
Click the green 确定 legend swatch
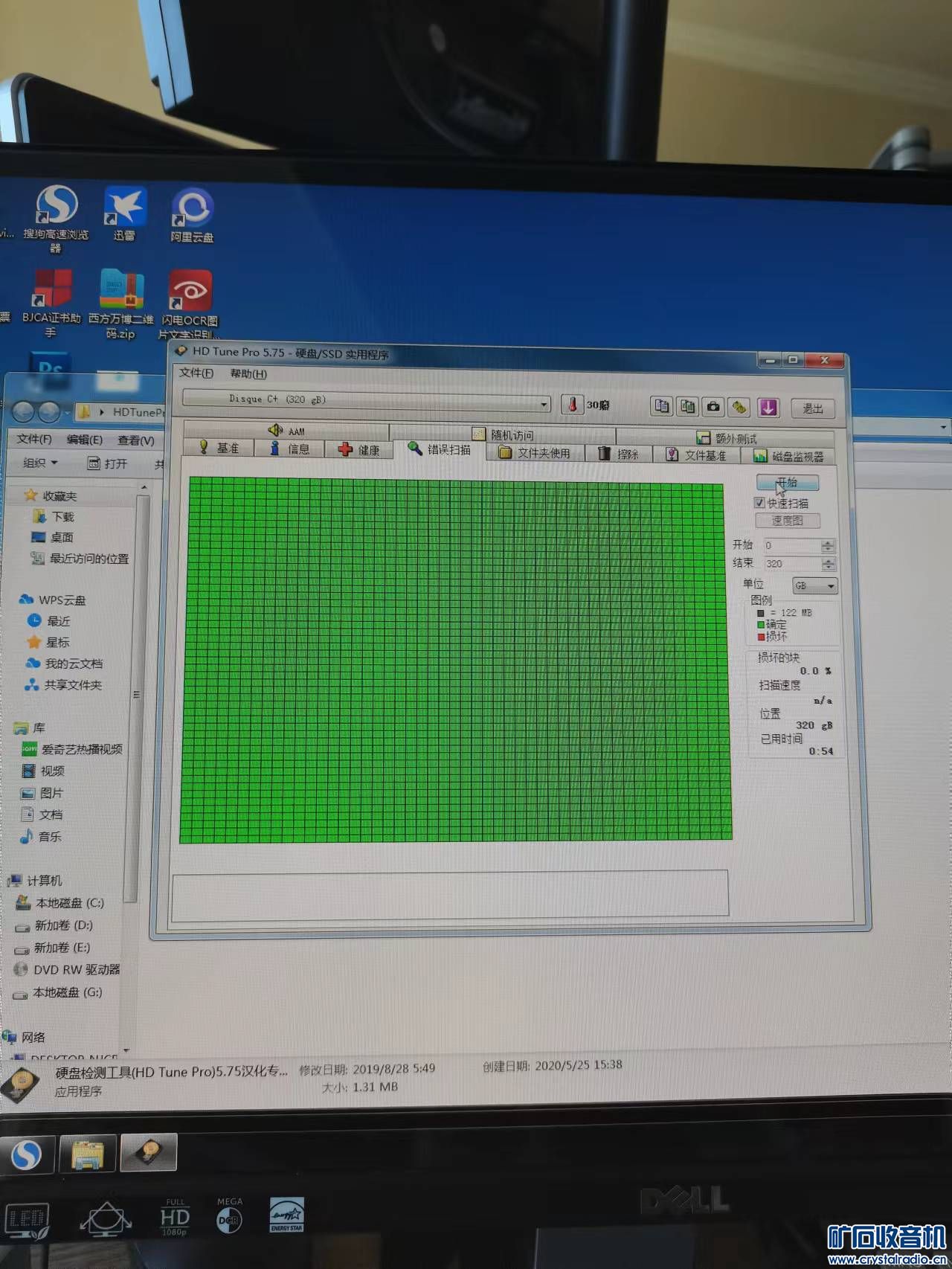click(x=761, y=625)
